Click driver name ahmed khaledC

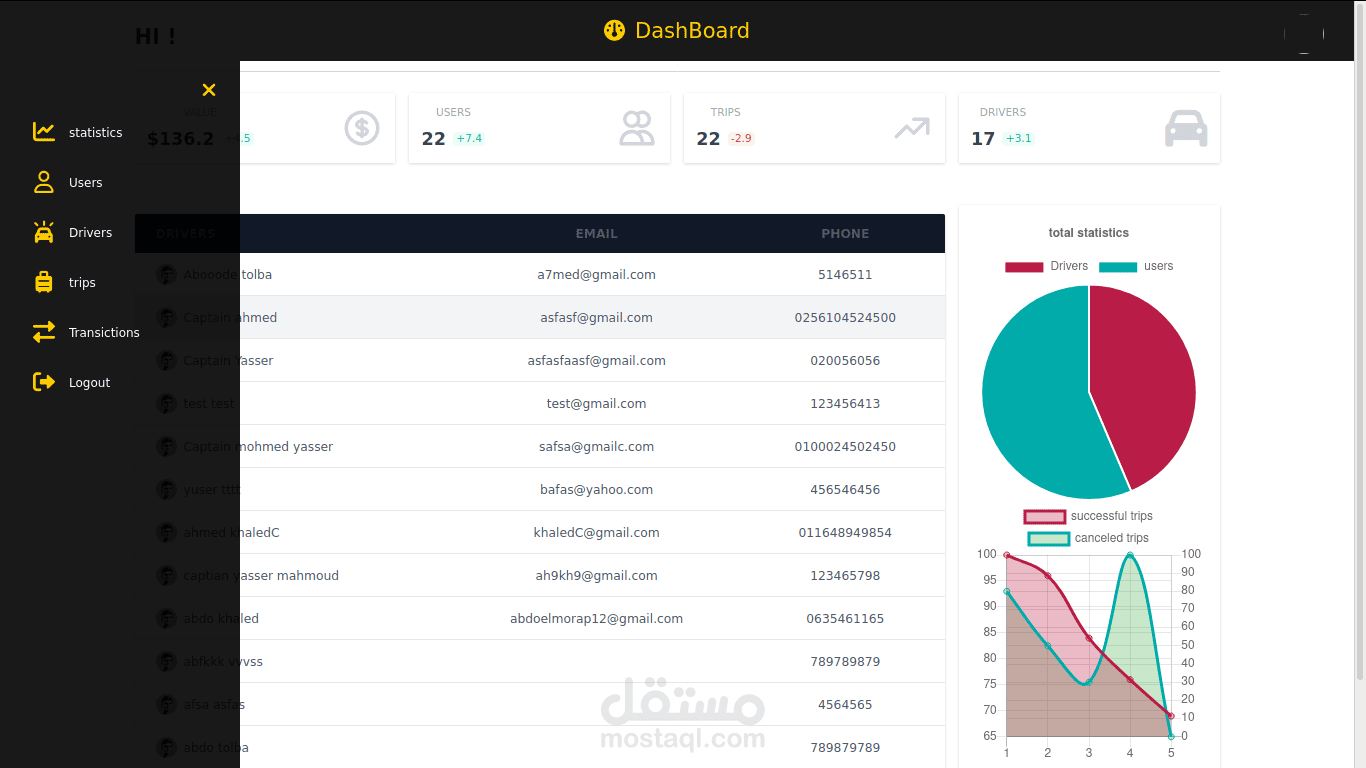231,533
